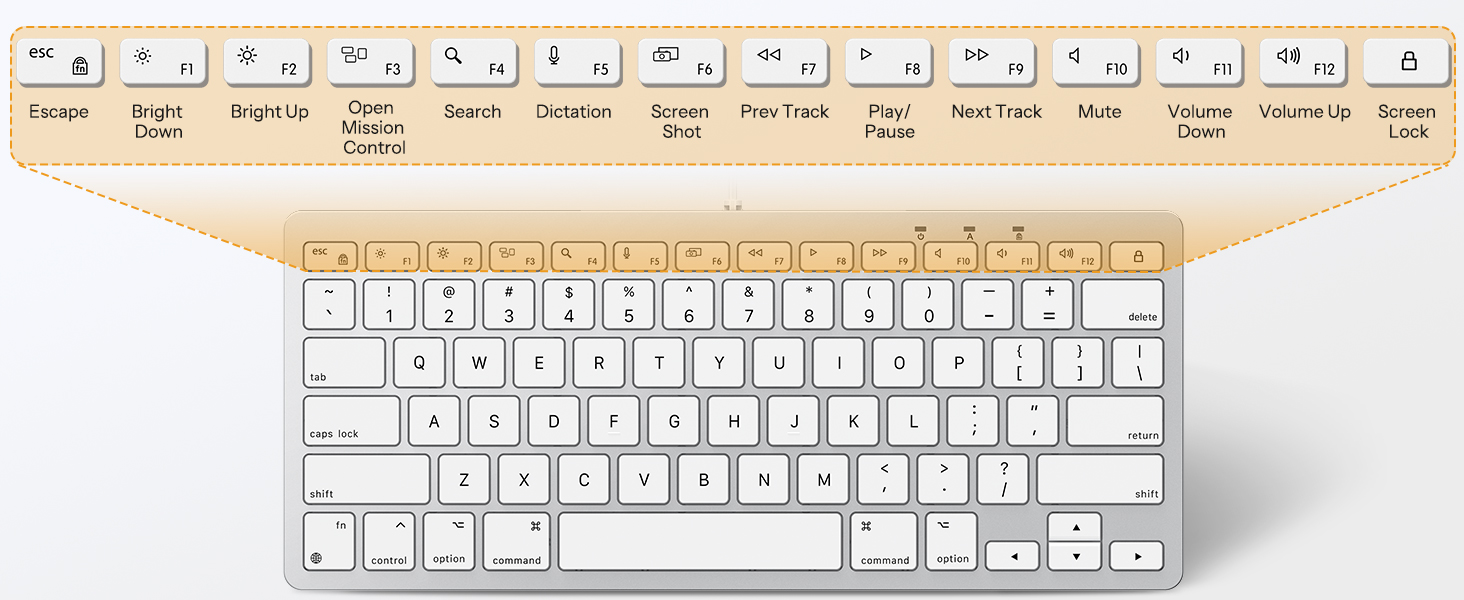Click the fn globe key

pos(329,542)
